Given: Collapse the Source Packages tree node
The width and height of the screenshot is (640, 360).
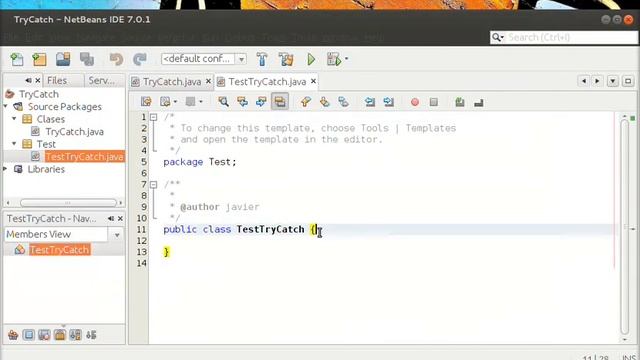Looking at the screenshot, I should tap(6, 107).
